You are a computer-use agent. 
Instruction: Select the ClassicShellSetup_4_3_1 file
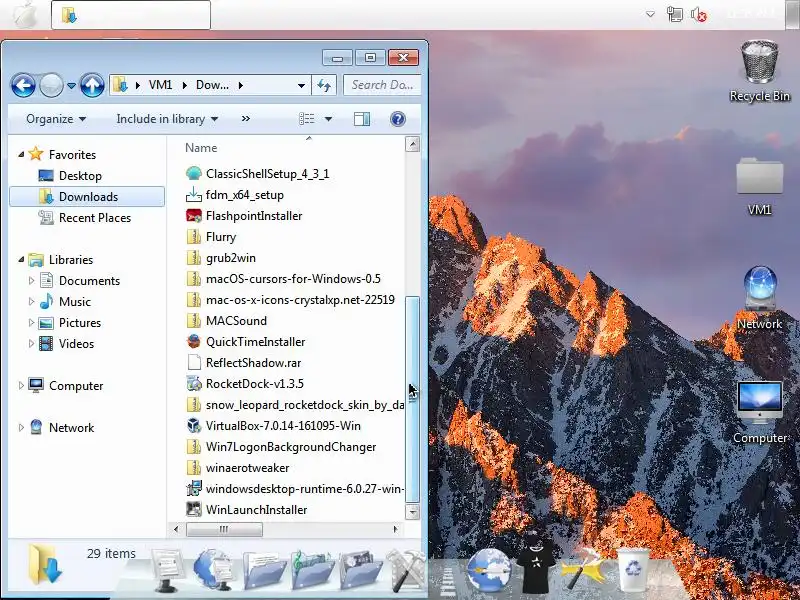point(267,173)
